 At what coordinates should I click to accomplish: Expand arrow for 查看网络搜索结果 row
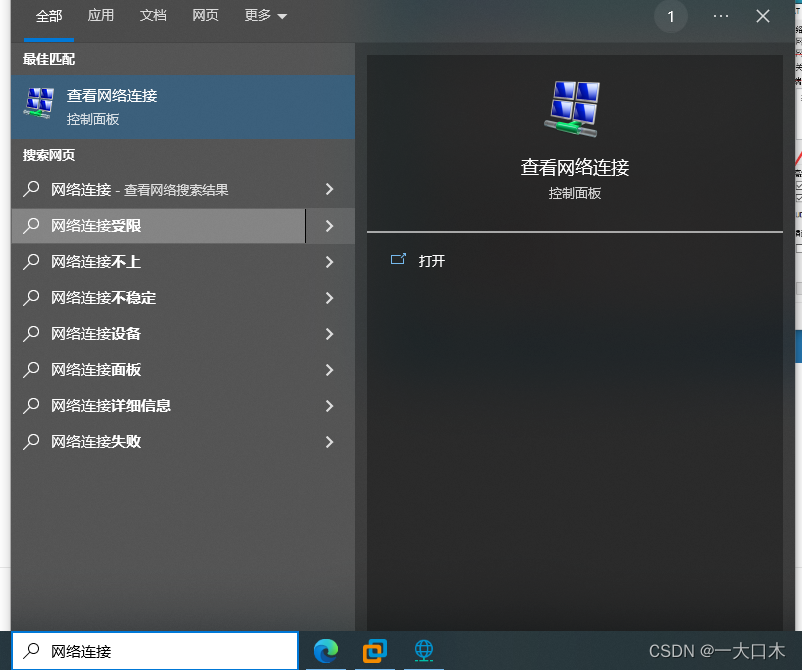tap(329, 190)
